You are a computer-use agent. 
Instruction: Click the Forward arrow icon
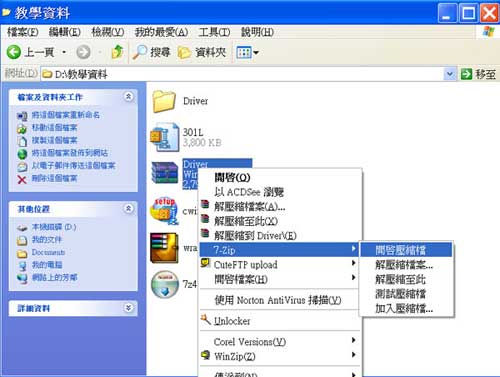pos(83,52)
